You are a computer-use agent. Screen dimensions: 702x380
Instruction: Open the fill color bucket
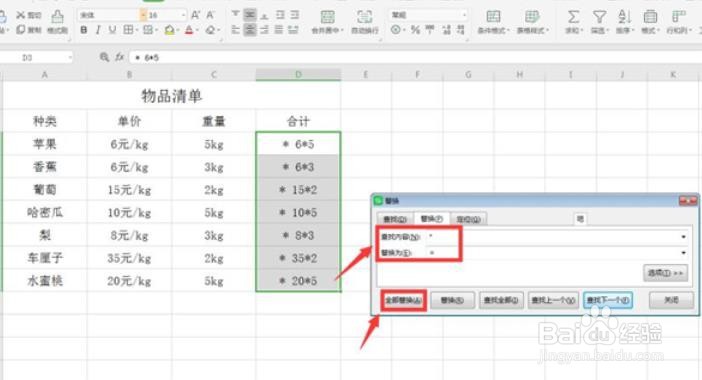pyautogui.click(x=169, y=30)
